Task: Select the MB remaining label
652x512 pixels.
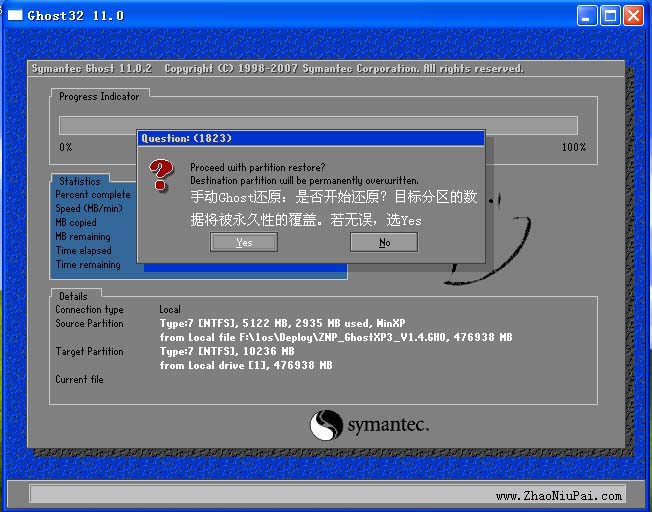Action: click(x=83, y=237)
